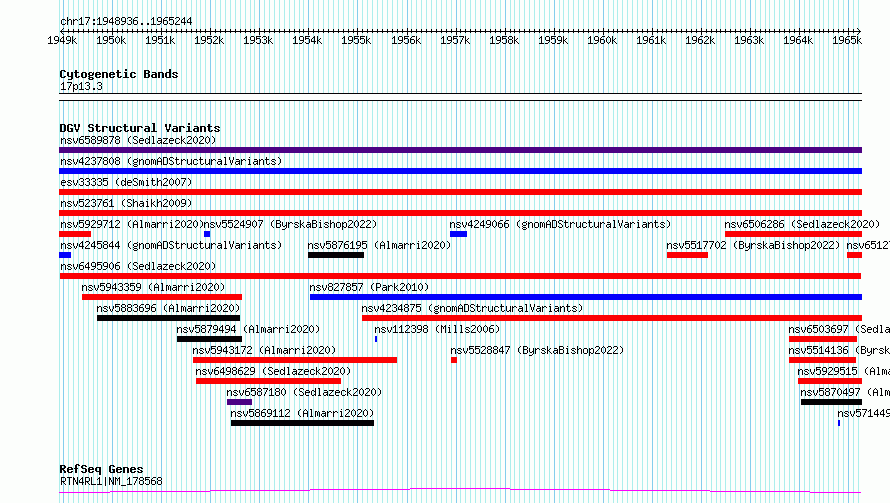Click nsv5943172 (Almarri2020) label
Image resolution: width=890 pixels, height=503 pixels.
pos(264,350)
